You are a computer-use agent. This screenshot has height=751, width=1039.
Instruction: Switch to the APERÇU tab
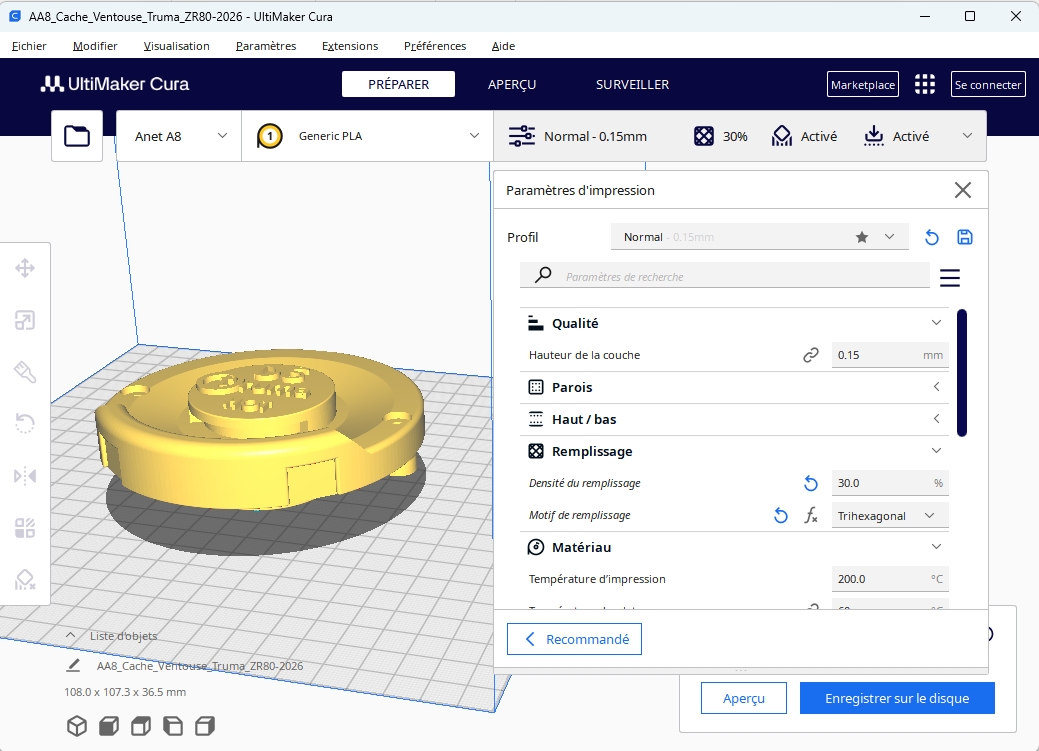(512, 85)
